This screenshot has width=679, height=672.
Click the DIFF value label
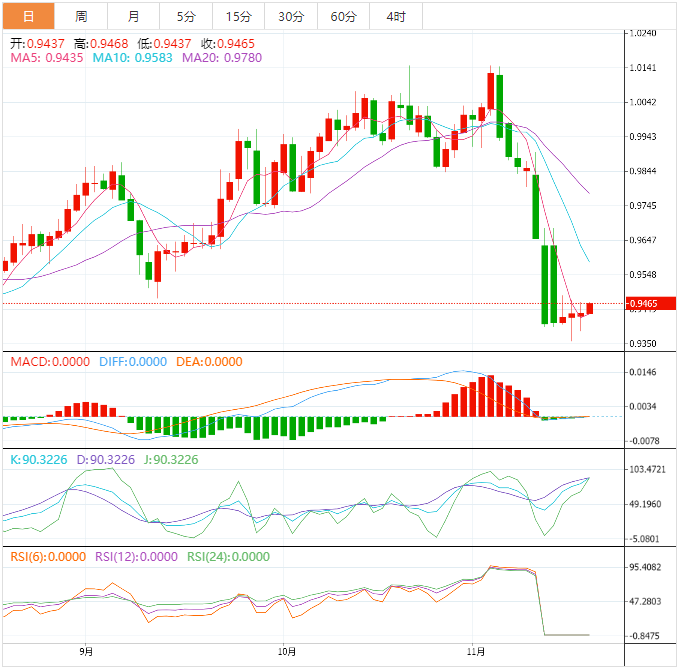coord(133,362)
